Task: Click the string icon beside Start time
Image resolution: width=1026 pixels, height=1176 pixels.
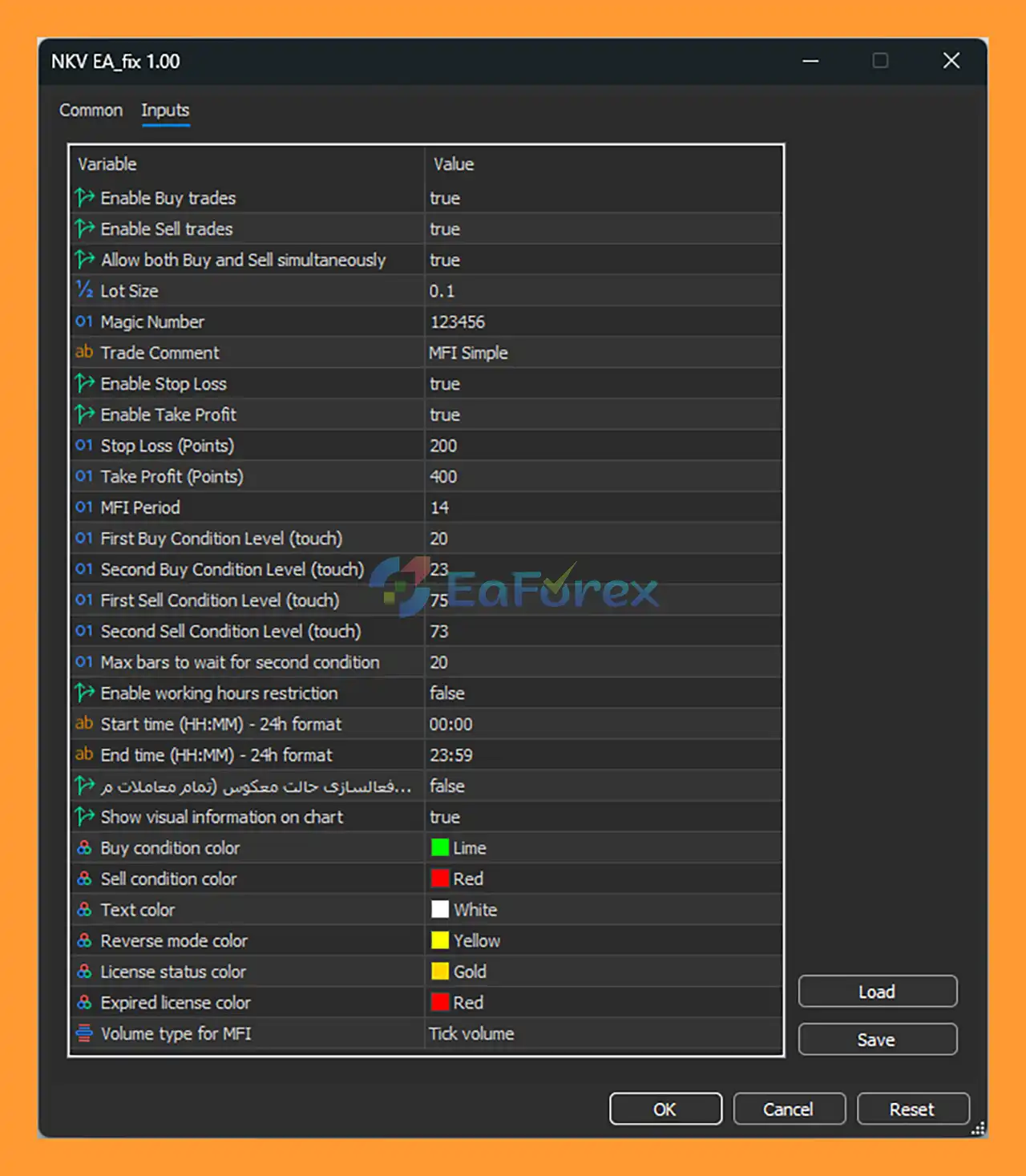Action: pos(84,723)
